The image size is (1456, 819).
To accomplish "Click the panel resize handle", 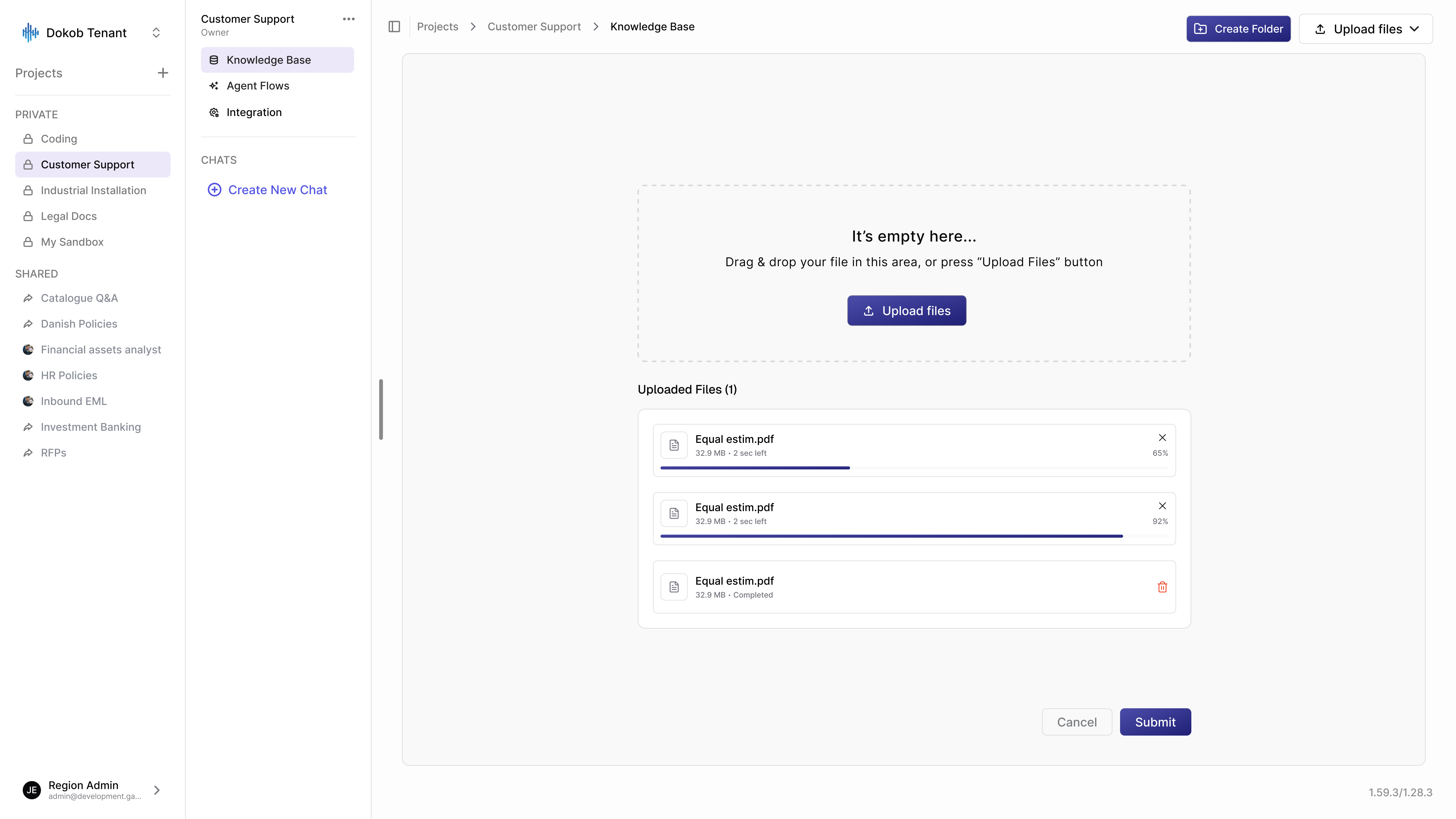I will click(381, 409).
